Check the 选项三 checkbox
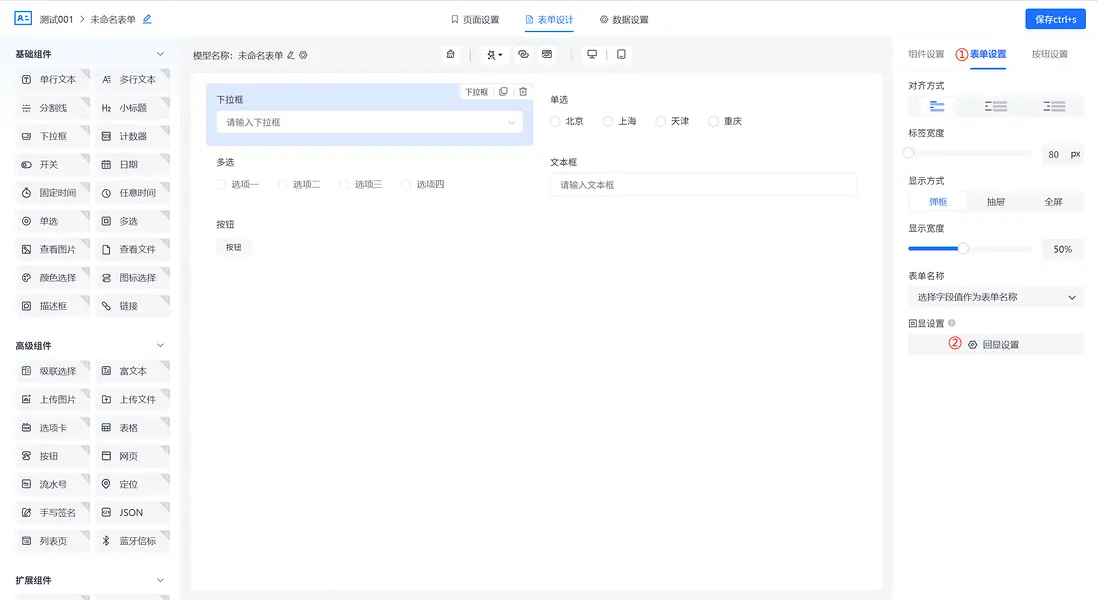 coord(344,185)
